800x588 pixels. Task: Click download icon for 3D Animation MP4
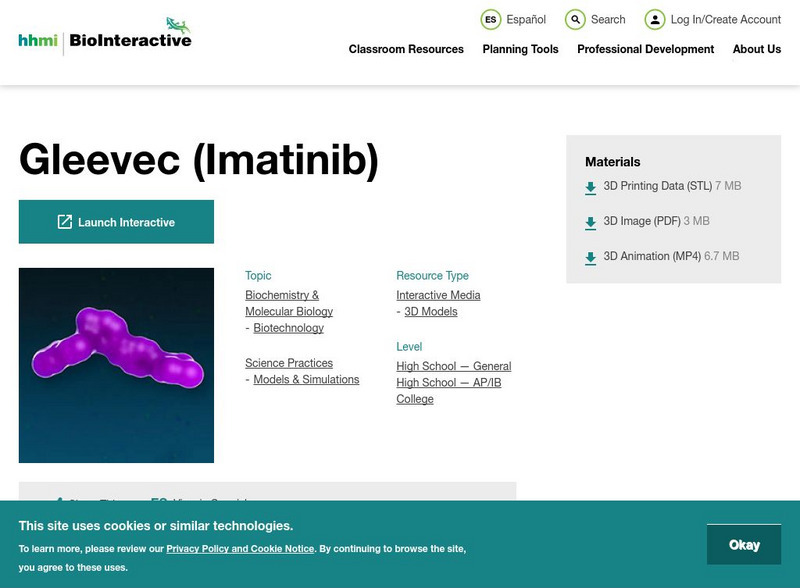pos(590,258)
